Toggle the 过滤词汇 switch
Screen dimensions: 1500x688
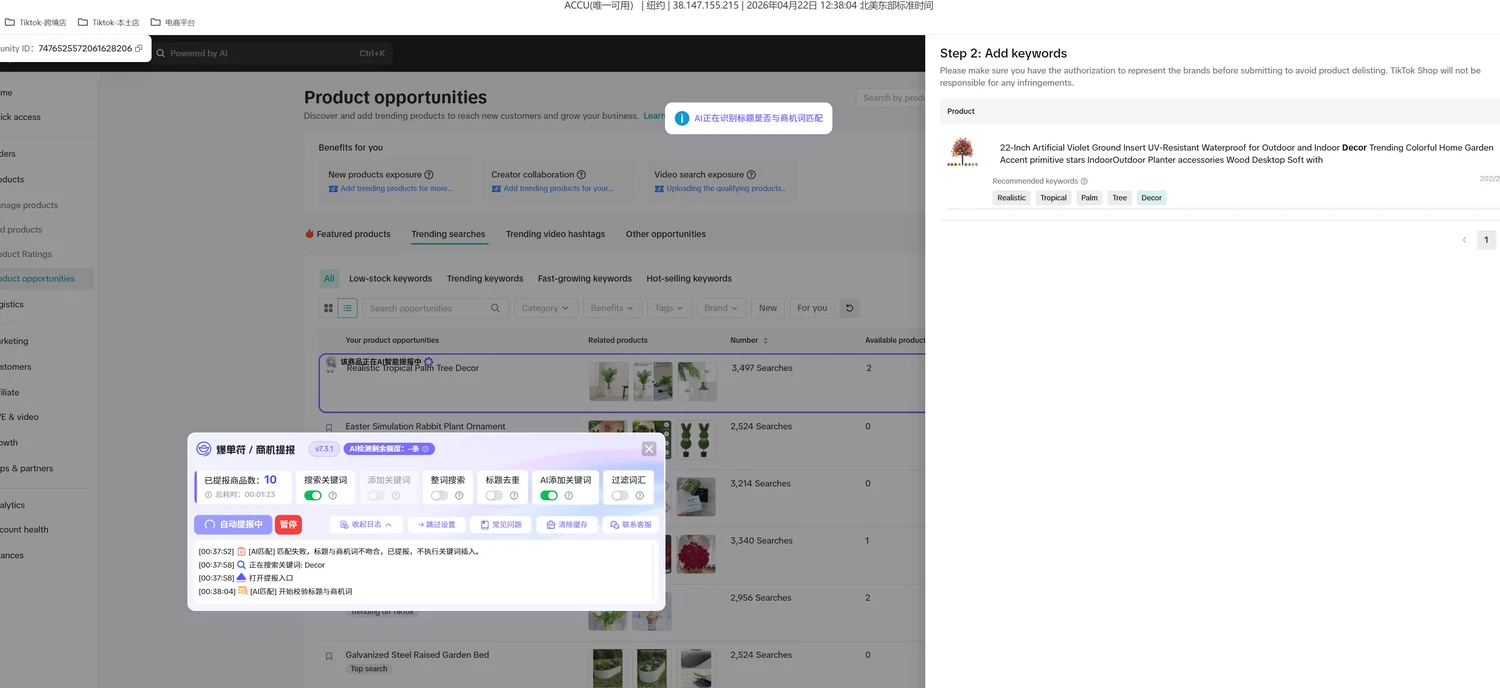coord(620,495)
